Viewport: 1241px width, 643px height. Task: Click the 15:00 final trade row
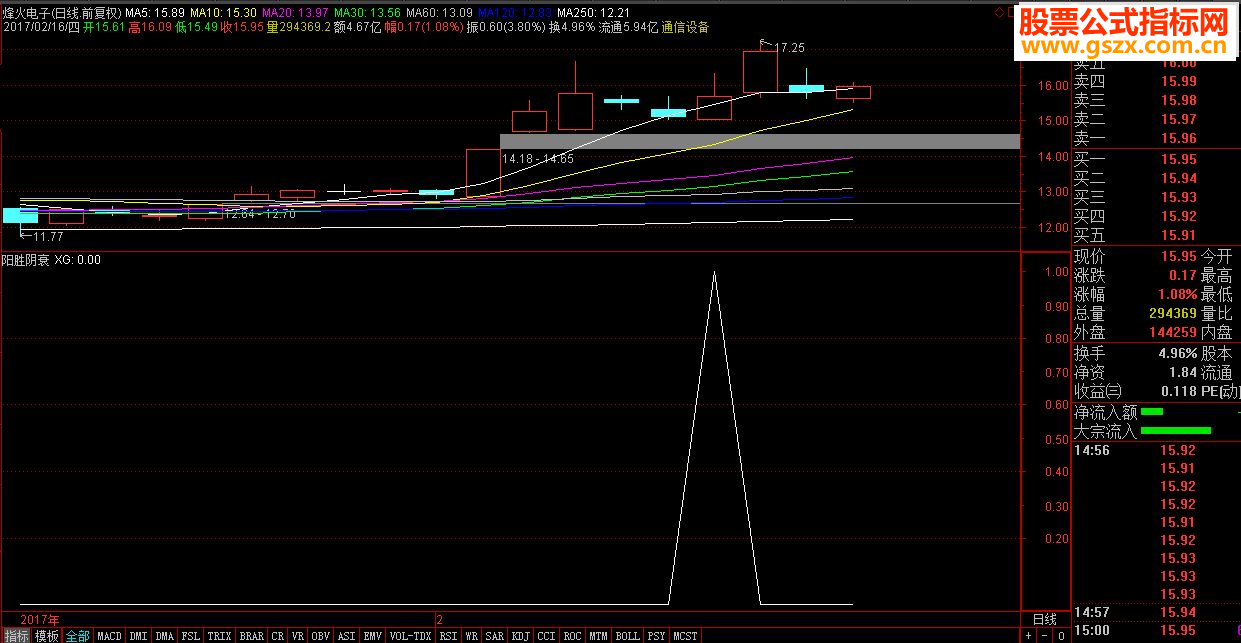(x=1137, y=630)
